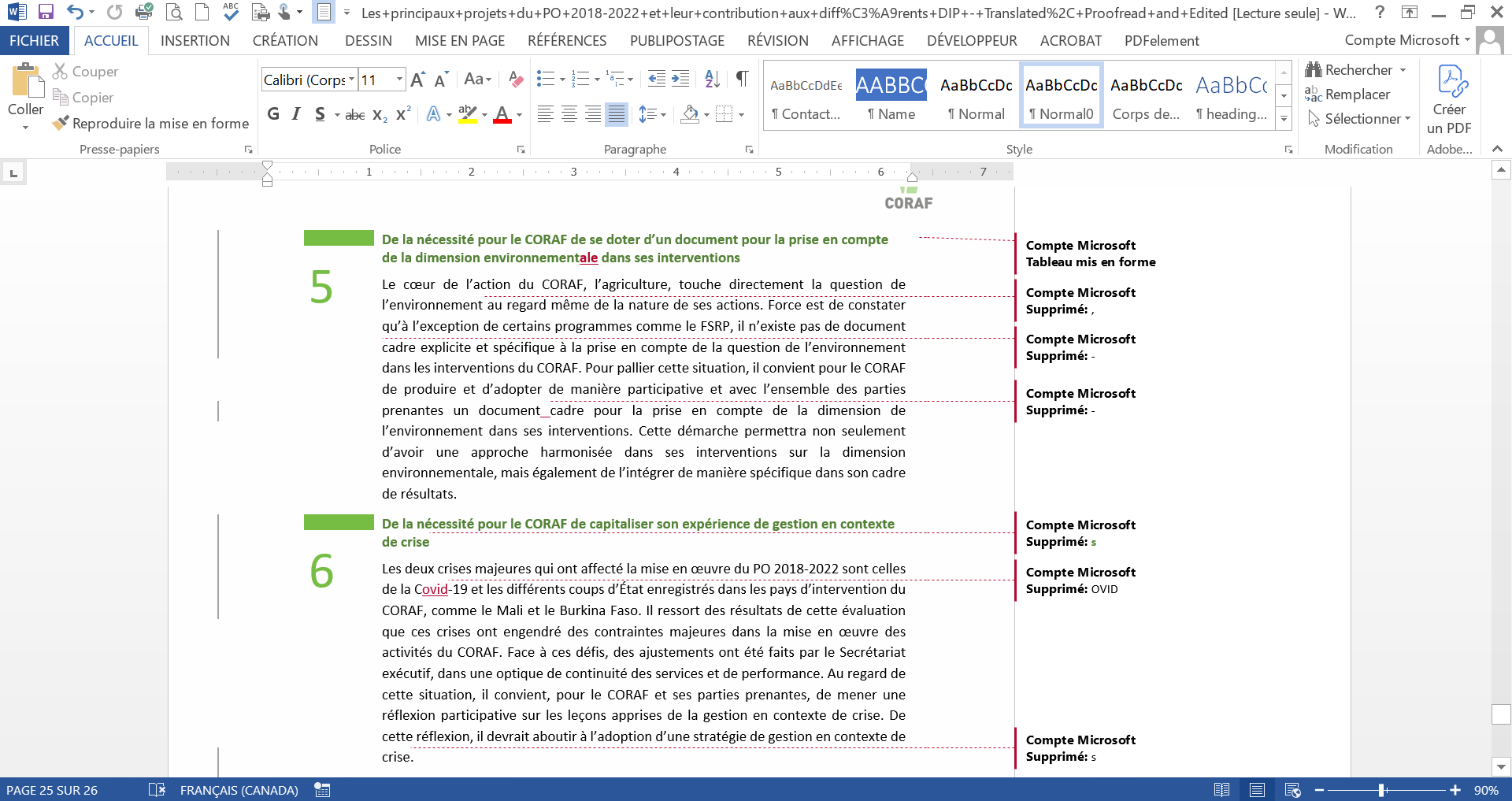Copy selection with Copier
1512x801 pixels.
click(83, 98)
